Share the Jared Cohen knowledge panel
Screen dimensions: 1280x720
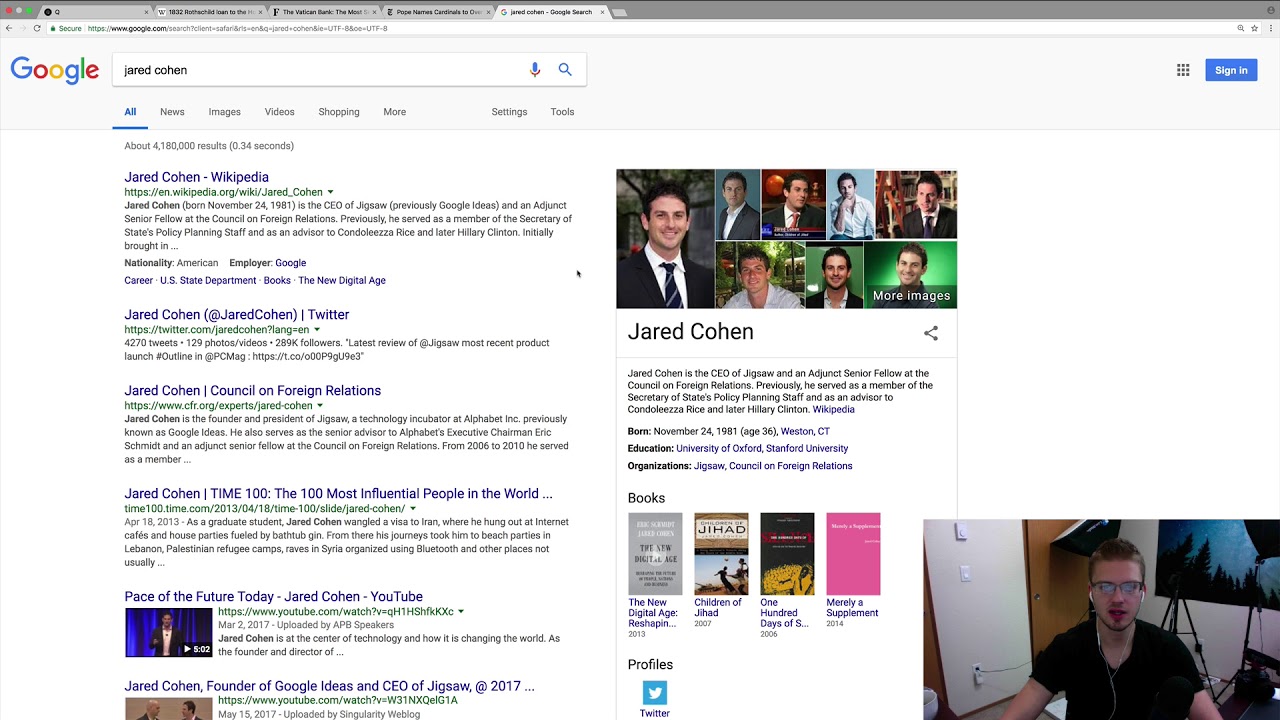point(931,333)
